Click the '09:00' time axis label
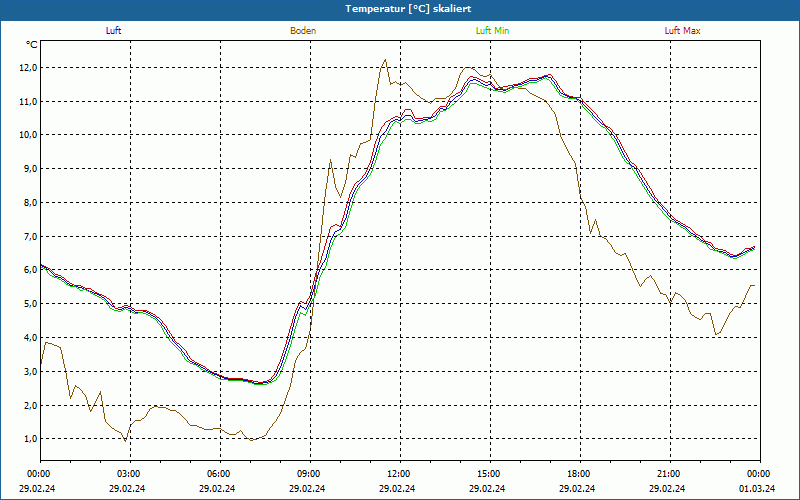800x500 pixels. coord(310,474)
